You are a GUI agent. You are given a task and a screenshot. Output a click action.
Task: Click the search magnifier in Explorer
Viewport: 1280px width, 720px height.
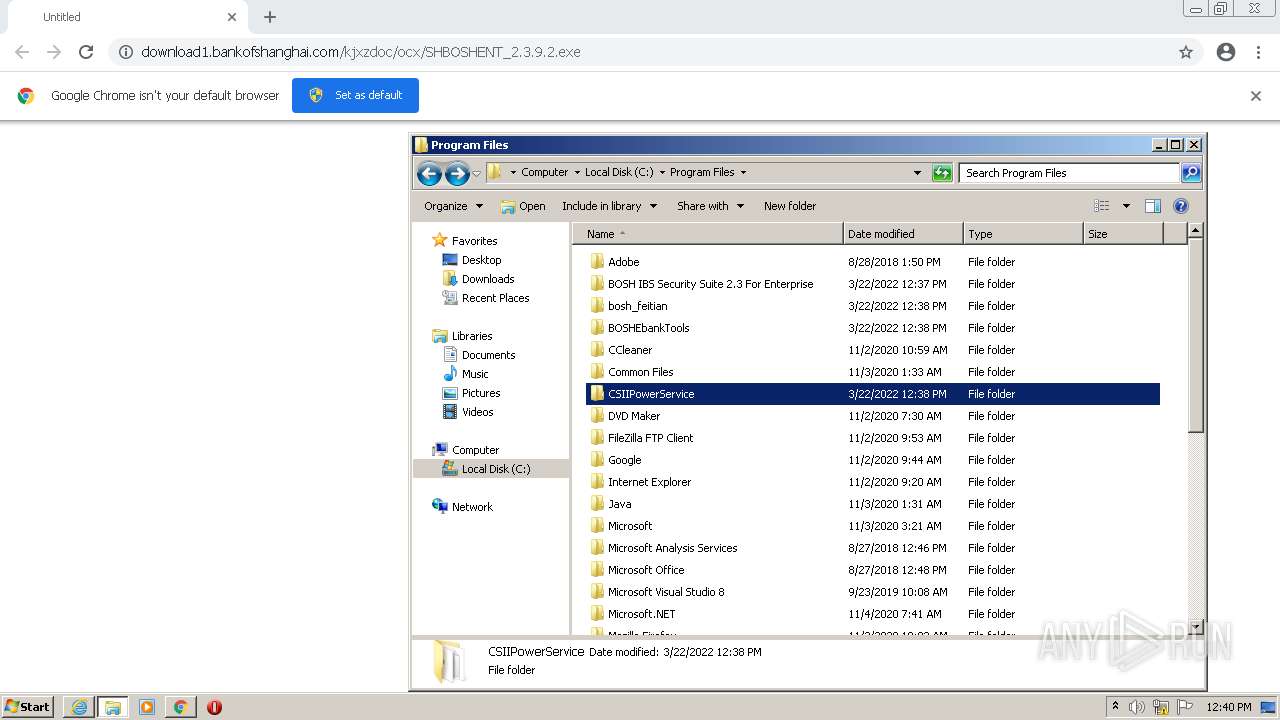(1191, 173)
